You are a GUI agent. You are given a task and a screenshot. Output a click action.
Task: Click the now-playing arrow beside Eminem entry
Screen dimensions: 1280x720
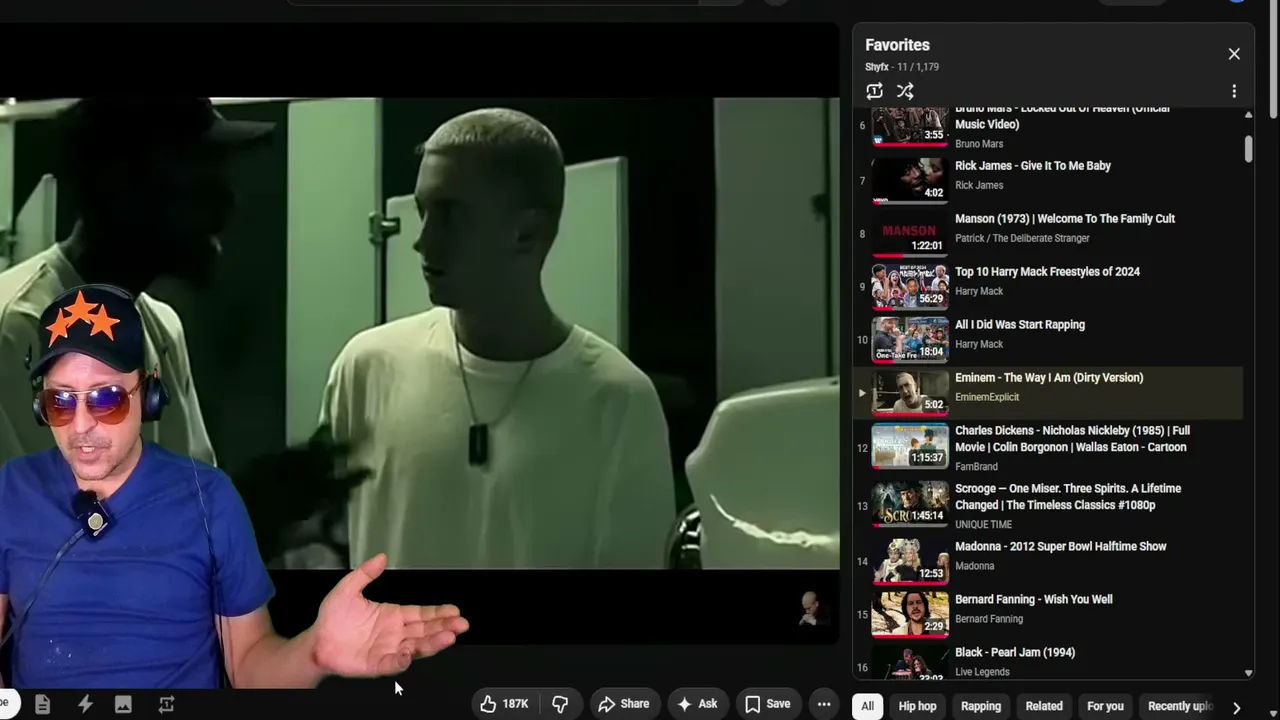862,393
